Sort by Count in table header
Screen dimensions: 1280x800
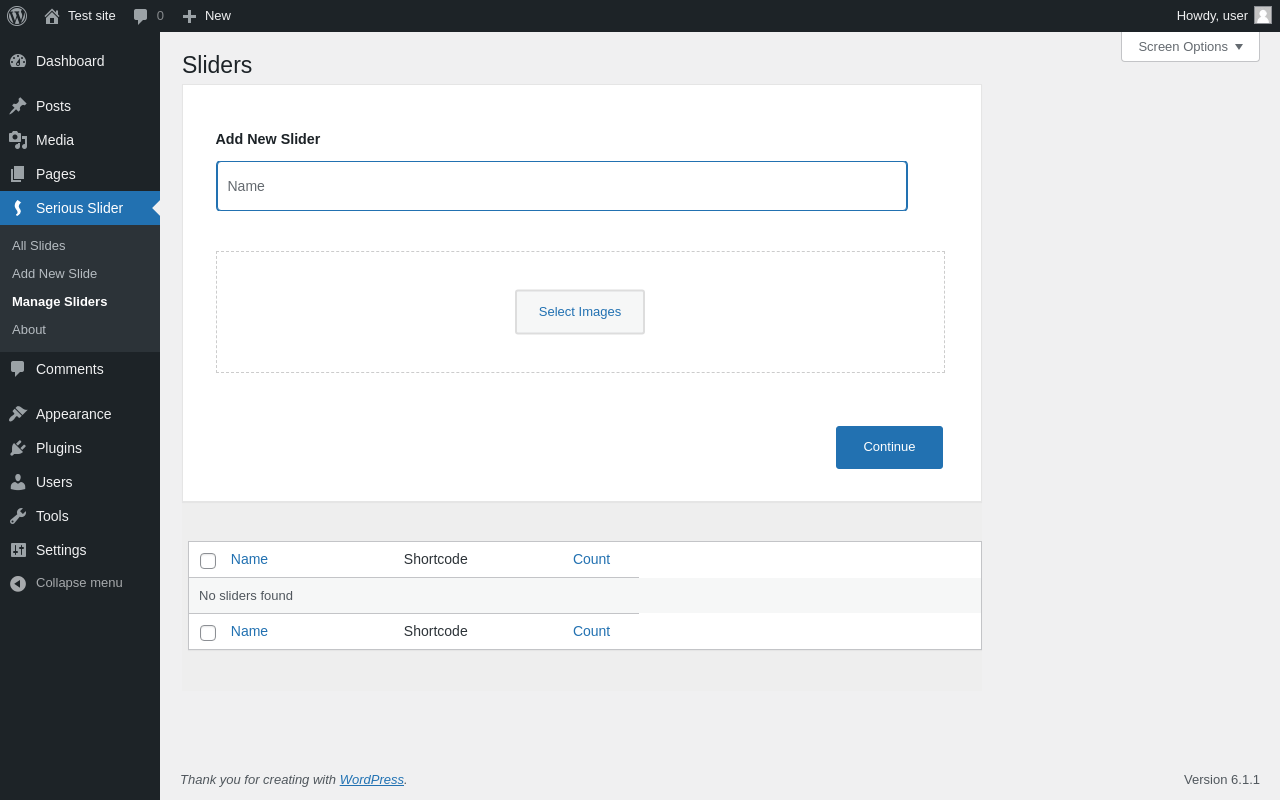591,559
